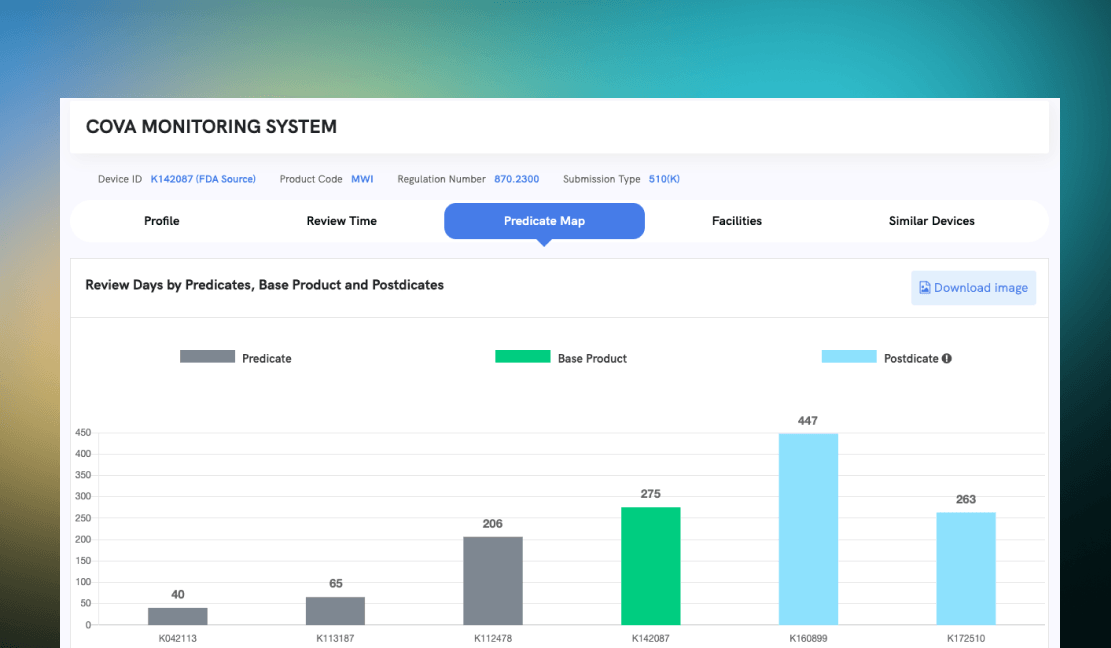
Task: Follow the MWI product code link
Action: click(362, 179)
